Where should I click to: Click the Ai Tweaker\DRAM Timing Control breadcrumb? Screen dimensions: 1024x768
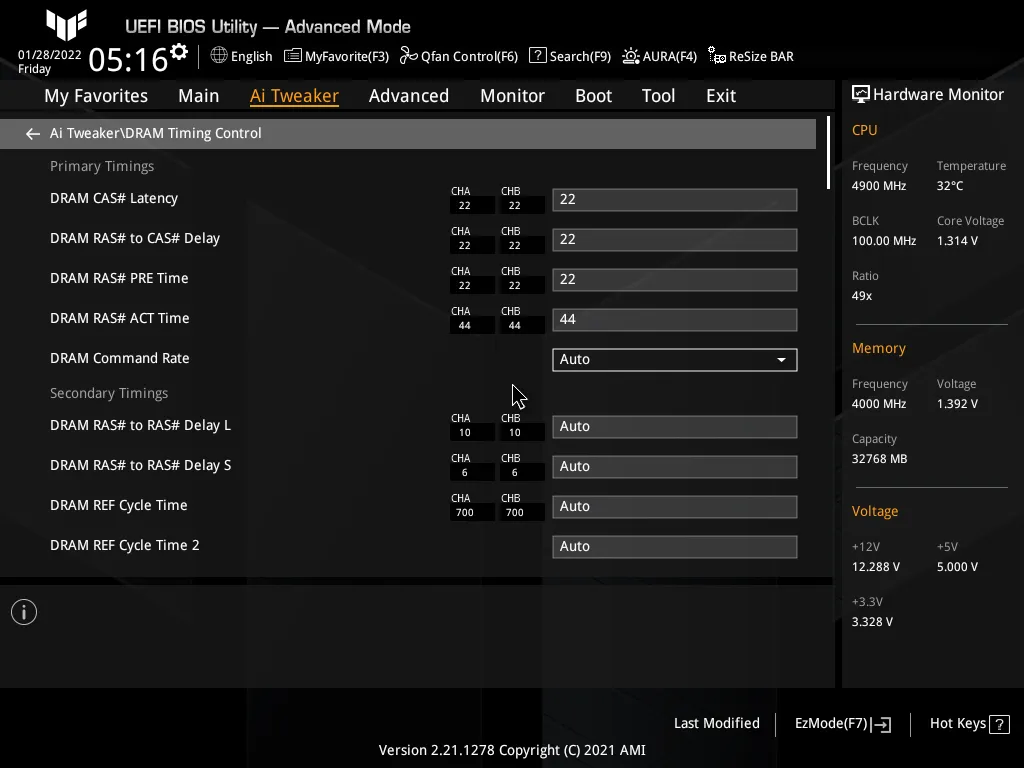click(155, 133)
